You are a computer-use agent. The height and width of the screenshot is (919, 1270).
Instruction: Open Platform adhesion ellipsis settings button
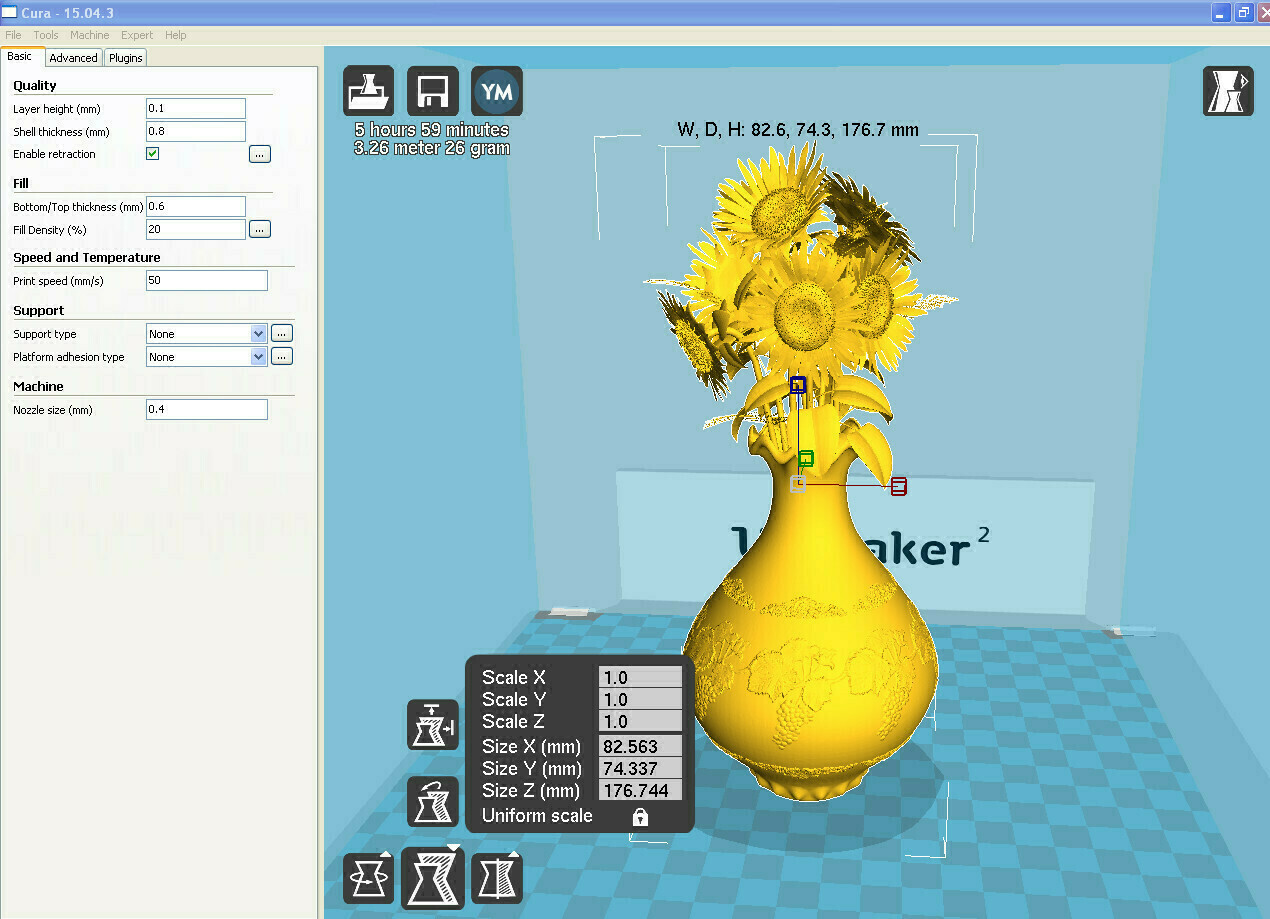282,356
